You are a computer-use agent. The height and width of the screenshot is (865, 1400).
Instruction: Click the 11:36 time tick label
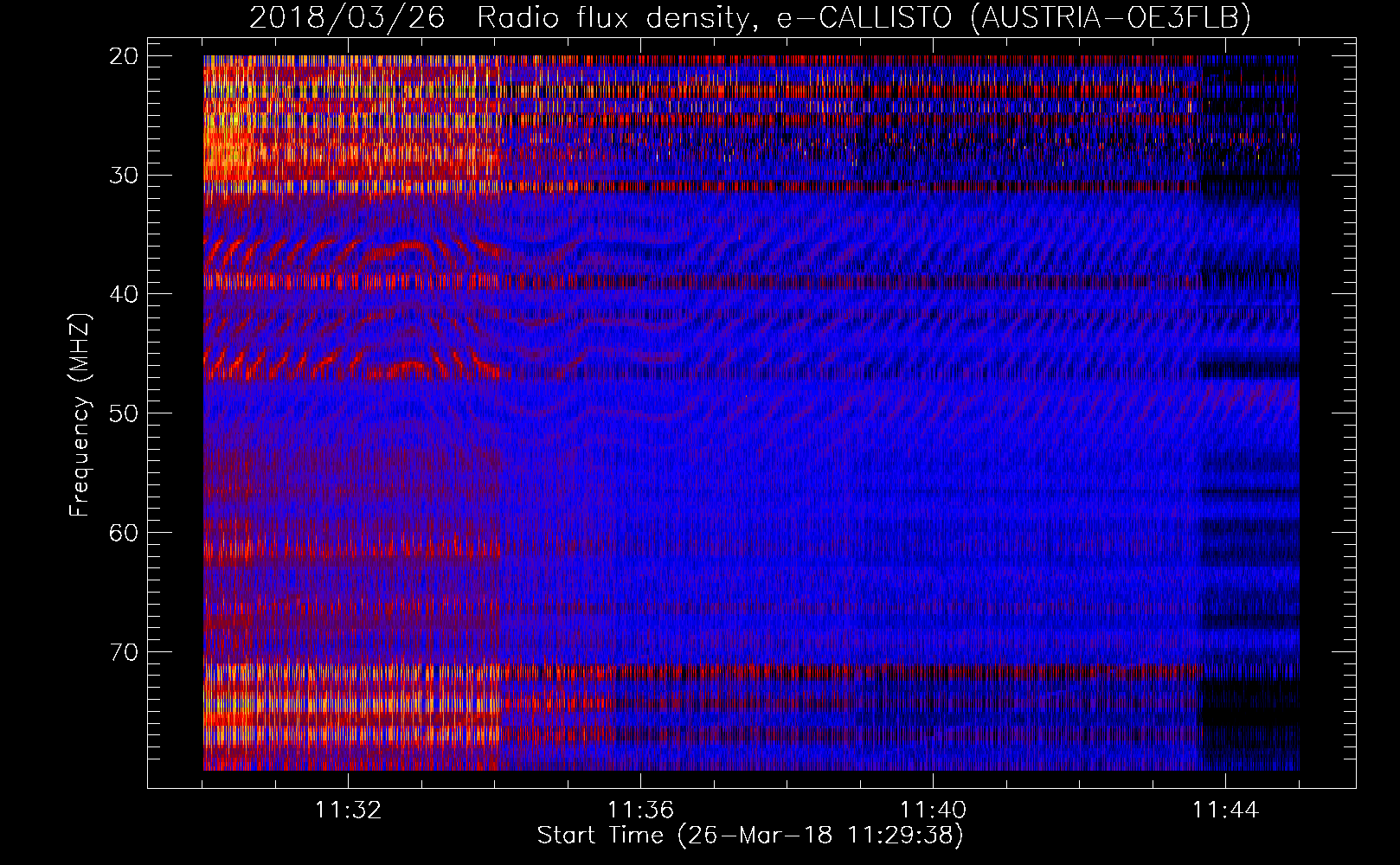(640, 811)
